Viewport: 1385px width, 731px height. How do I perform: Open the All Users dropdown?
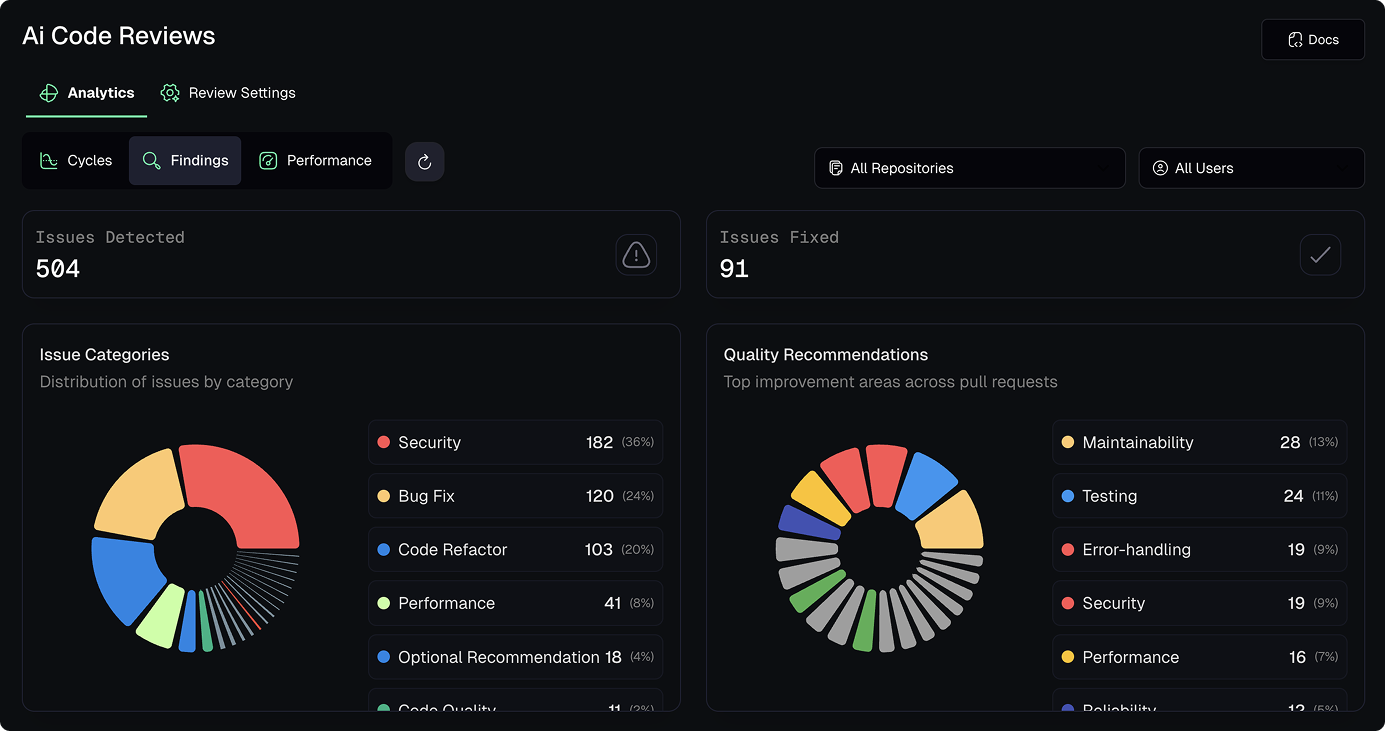[x=1251, y=168]
